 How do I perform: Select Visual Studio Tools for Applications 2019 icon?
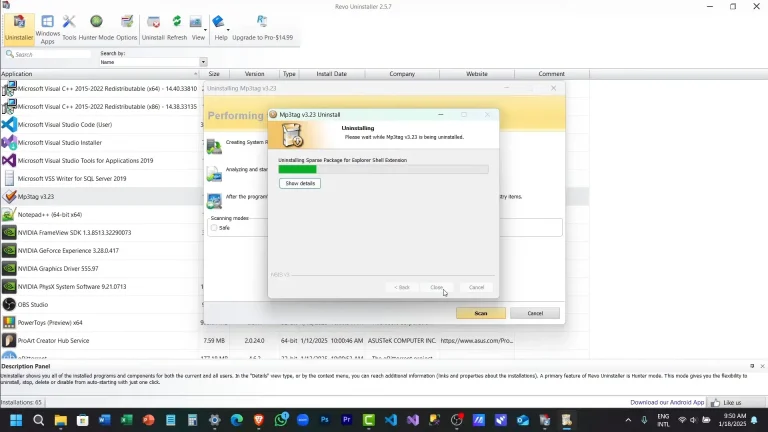pos(9,161)
